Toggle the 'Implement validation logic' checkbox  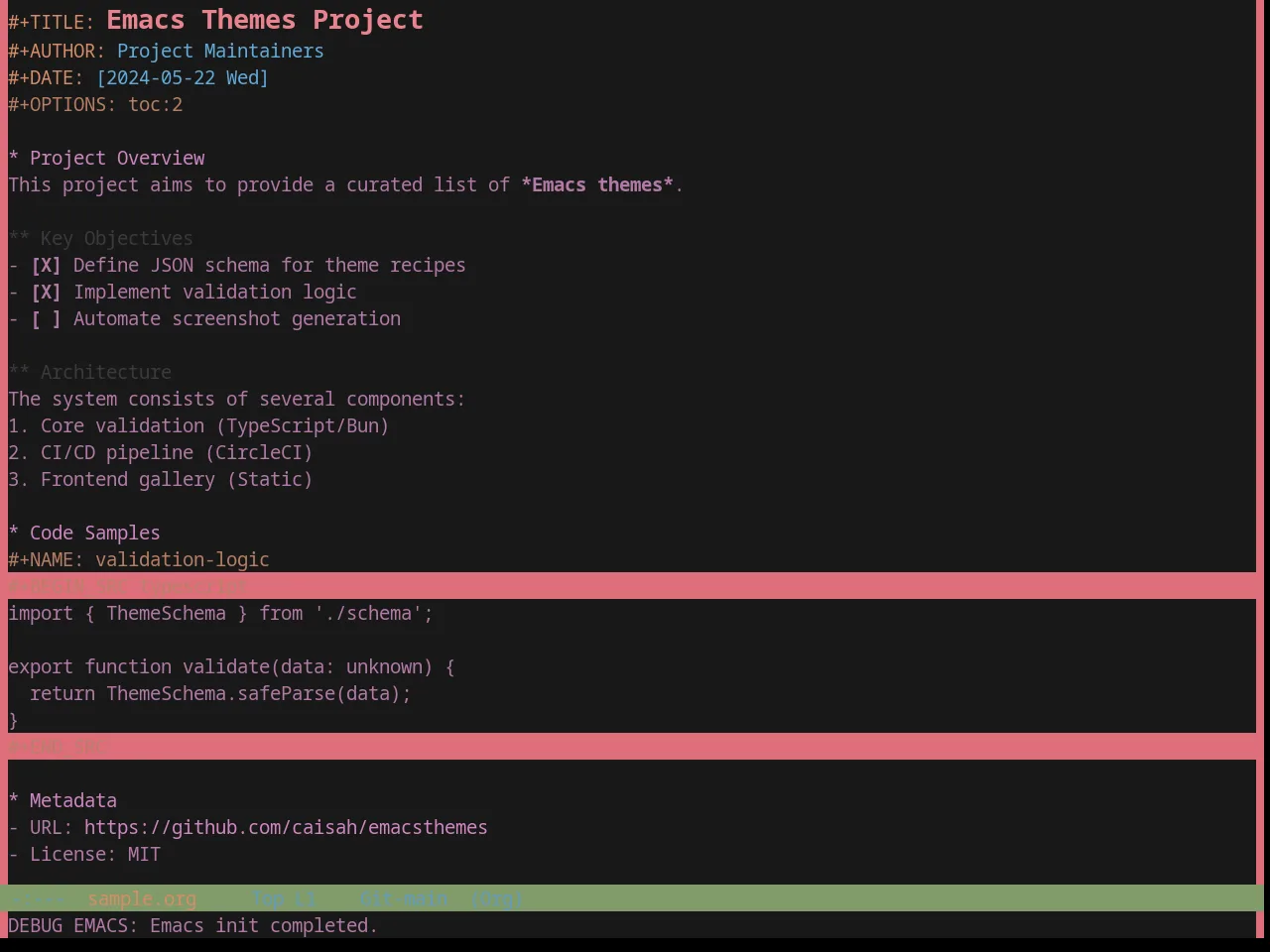[x=46, y=292]
